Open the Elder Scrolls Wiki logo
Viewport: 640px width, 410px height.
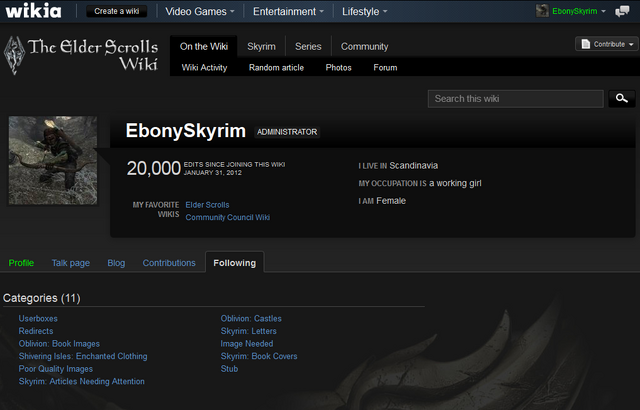click(81, 55)
